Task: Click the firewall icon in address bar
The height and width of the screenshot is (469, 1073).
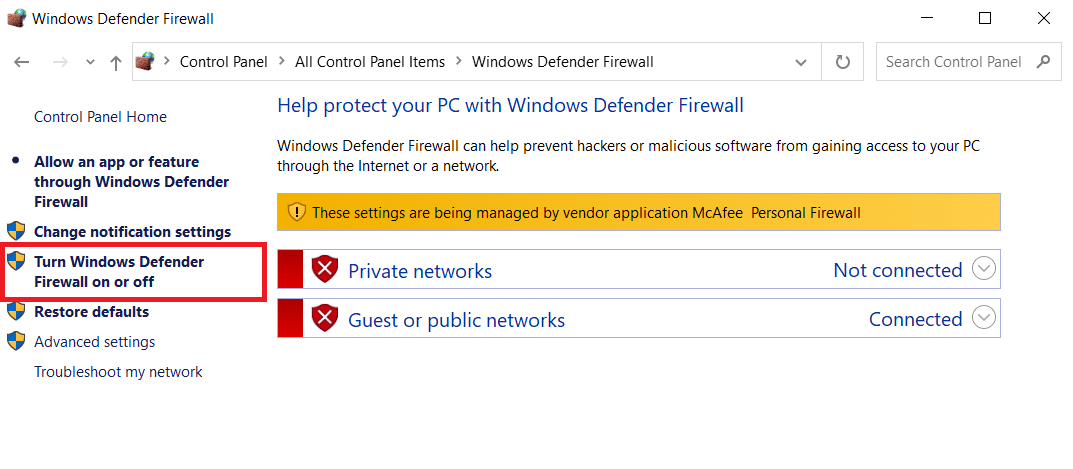Action: (x=146, y=62)
